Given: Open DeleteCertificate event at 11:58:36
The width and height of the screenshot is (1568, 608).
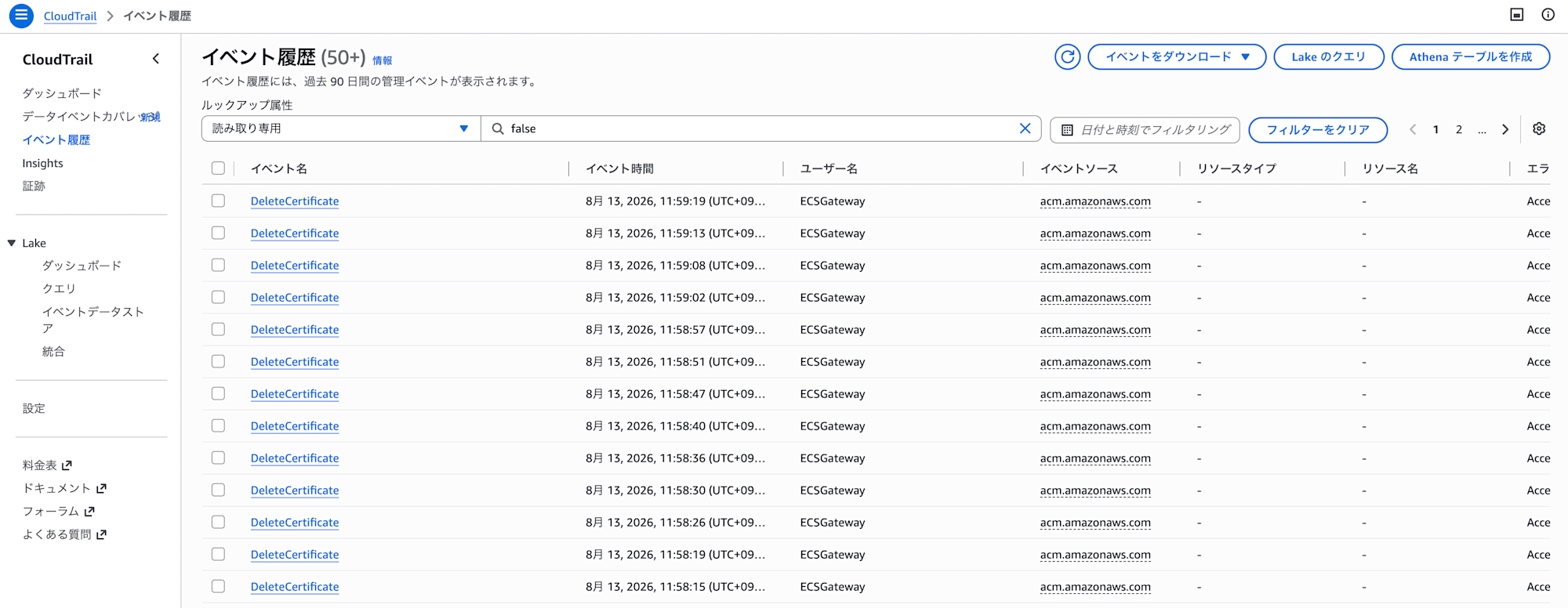Looking at the screenshot, I should point(295,458).
